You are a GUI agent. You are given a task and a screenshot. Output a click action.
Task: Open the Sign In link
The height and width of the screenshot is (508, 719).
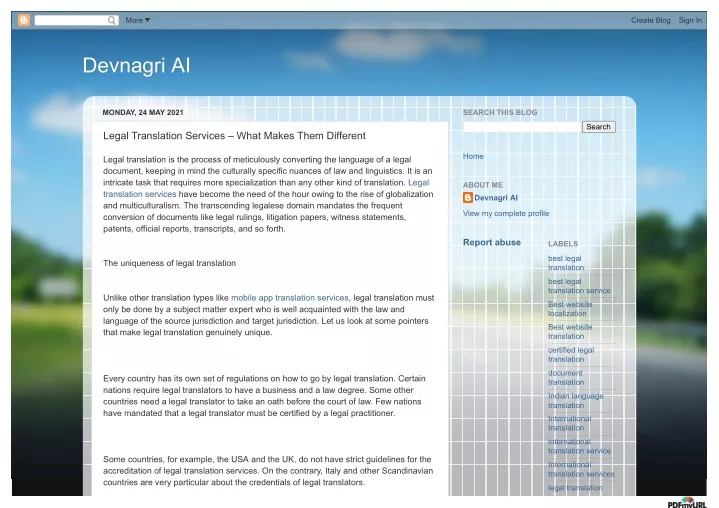690,20
